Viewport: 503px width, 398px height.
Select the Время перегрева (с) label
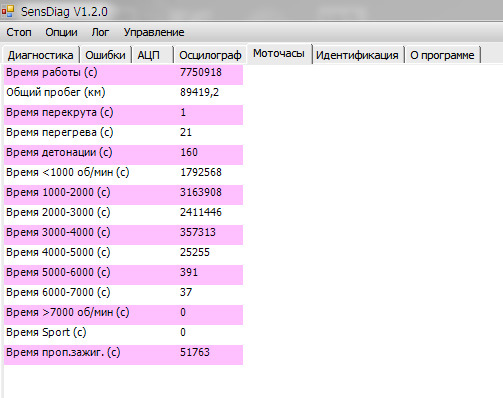[x=60, y=133]
